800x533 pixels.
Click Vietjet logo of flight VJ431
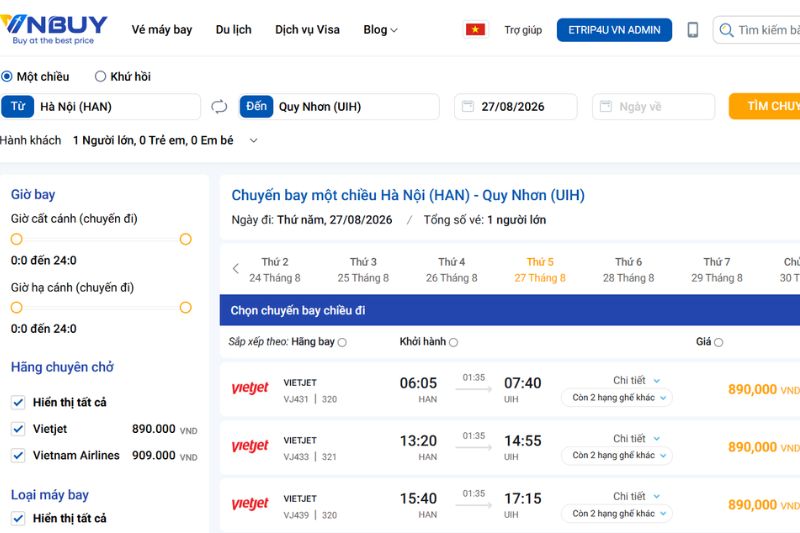(x=250, y=388)
